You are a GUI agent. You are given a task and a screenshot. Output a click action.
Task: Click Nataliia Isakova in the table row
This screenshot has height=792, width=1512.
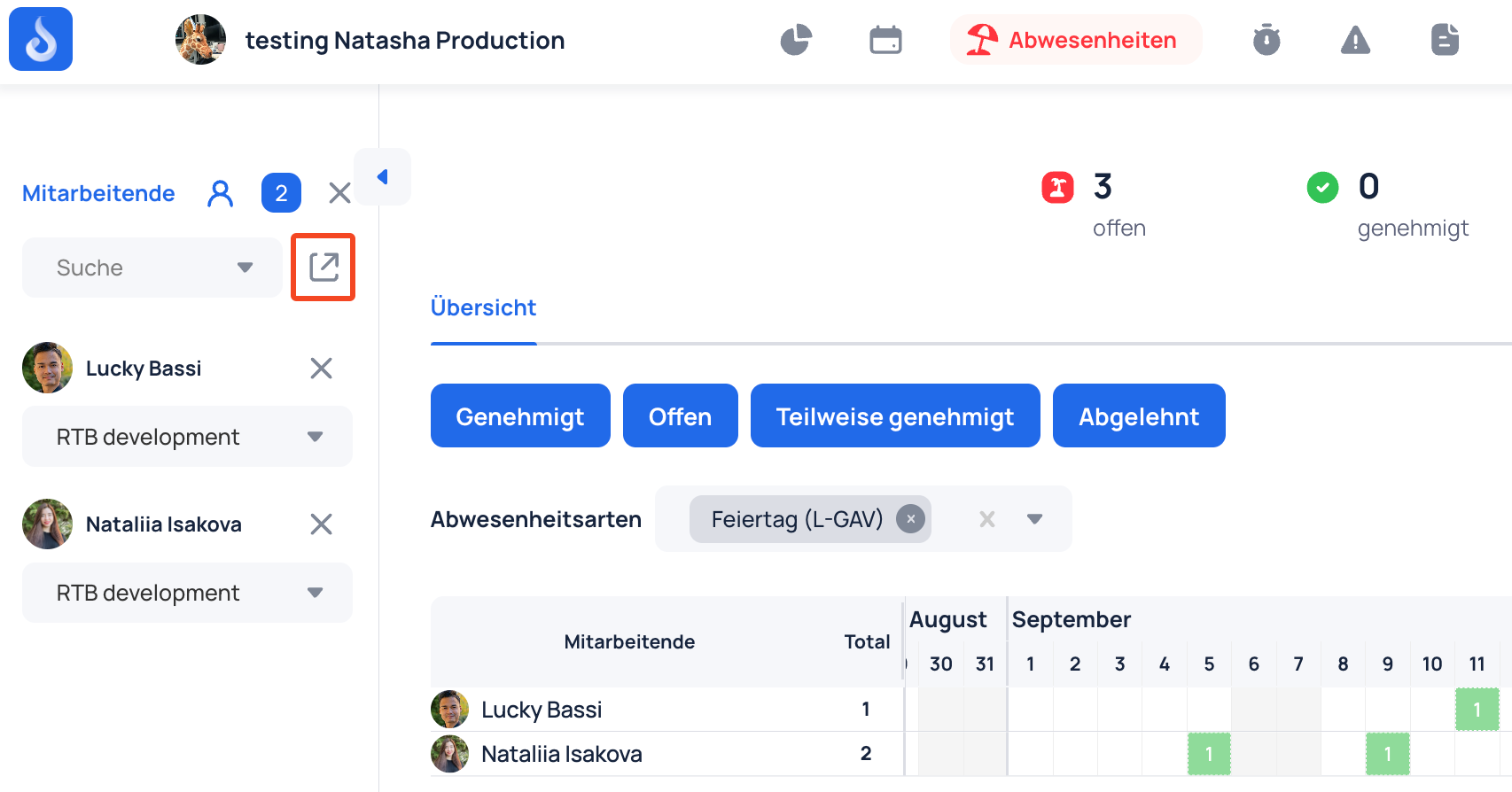(x=562, y=754)
